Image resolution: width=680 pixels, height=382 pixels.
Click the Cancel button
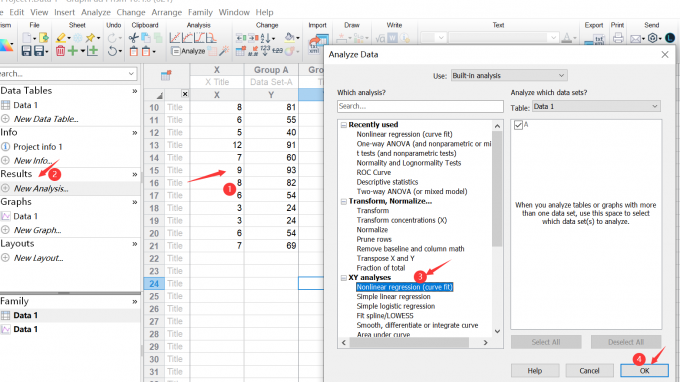tap(589, 371)
